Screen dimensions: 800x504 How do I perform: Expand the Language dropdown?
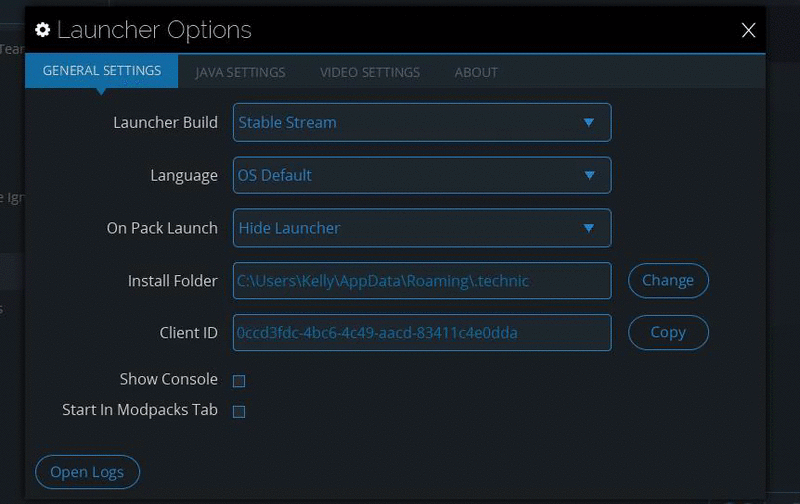click(x=422, y=175)
